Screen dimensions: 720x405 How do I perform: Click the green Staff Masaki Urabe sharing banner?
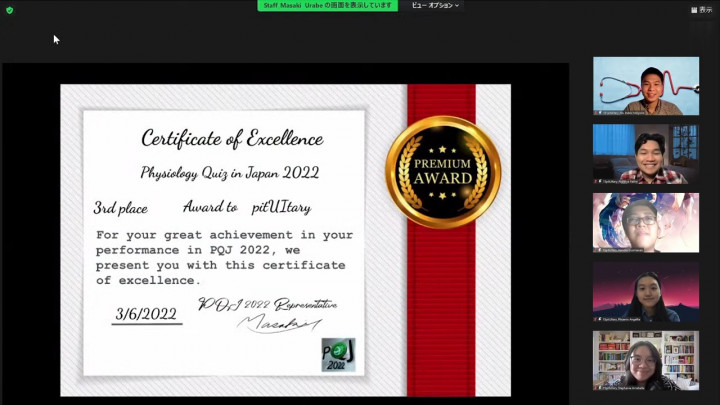329,5
